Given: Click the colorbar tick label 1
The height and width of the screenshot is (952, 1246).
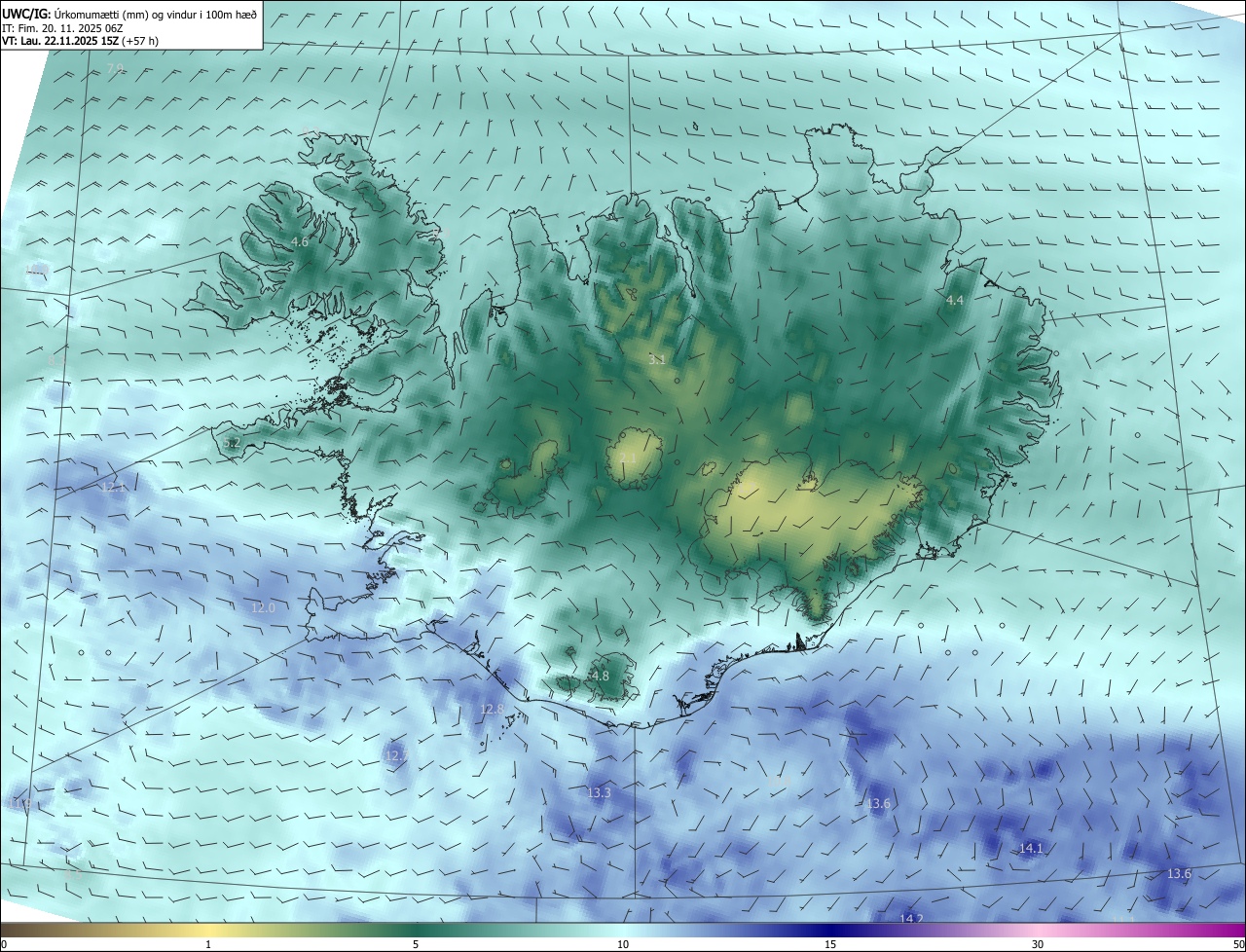Looking at the screenshot, I should tap(208, 944).
